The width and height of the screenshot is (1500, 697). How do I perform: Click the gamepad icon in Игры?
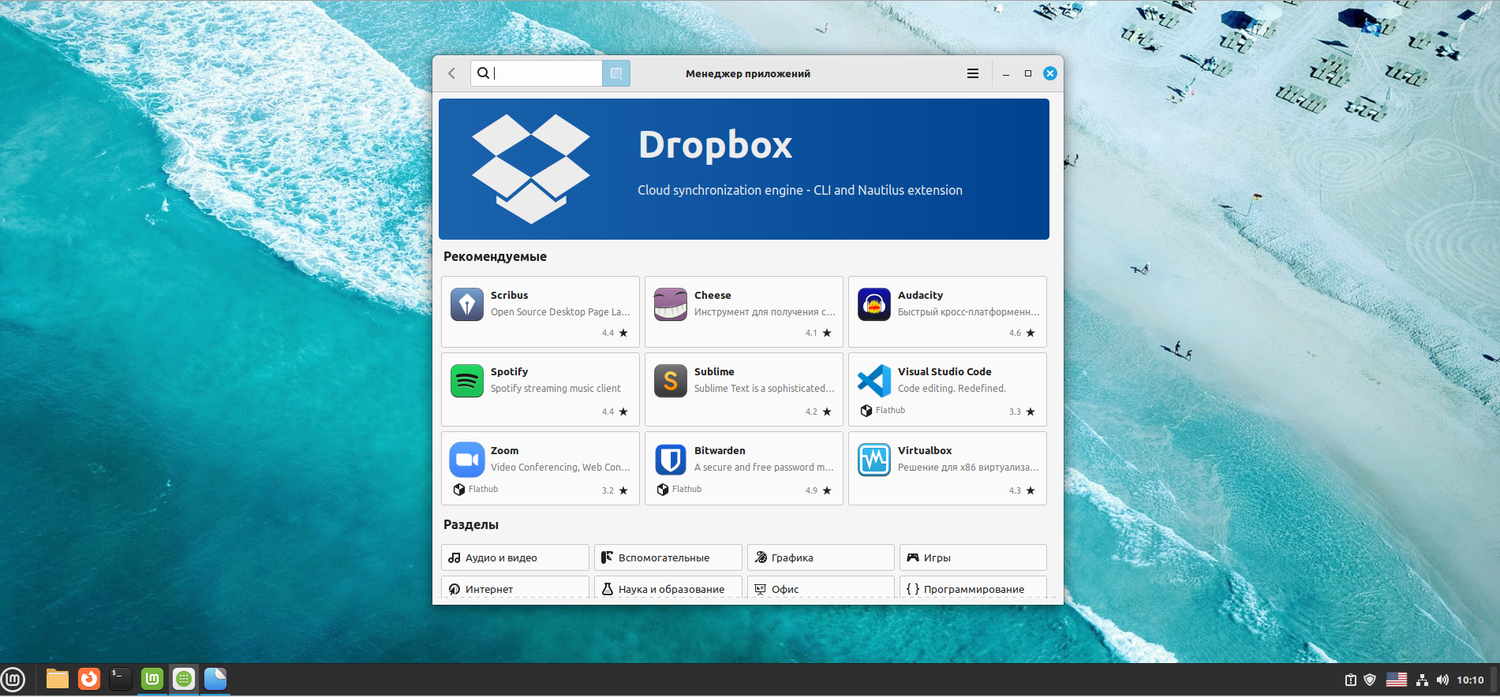[x=912, y=558]
